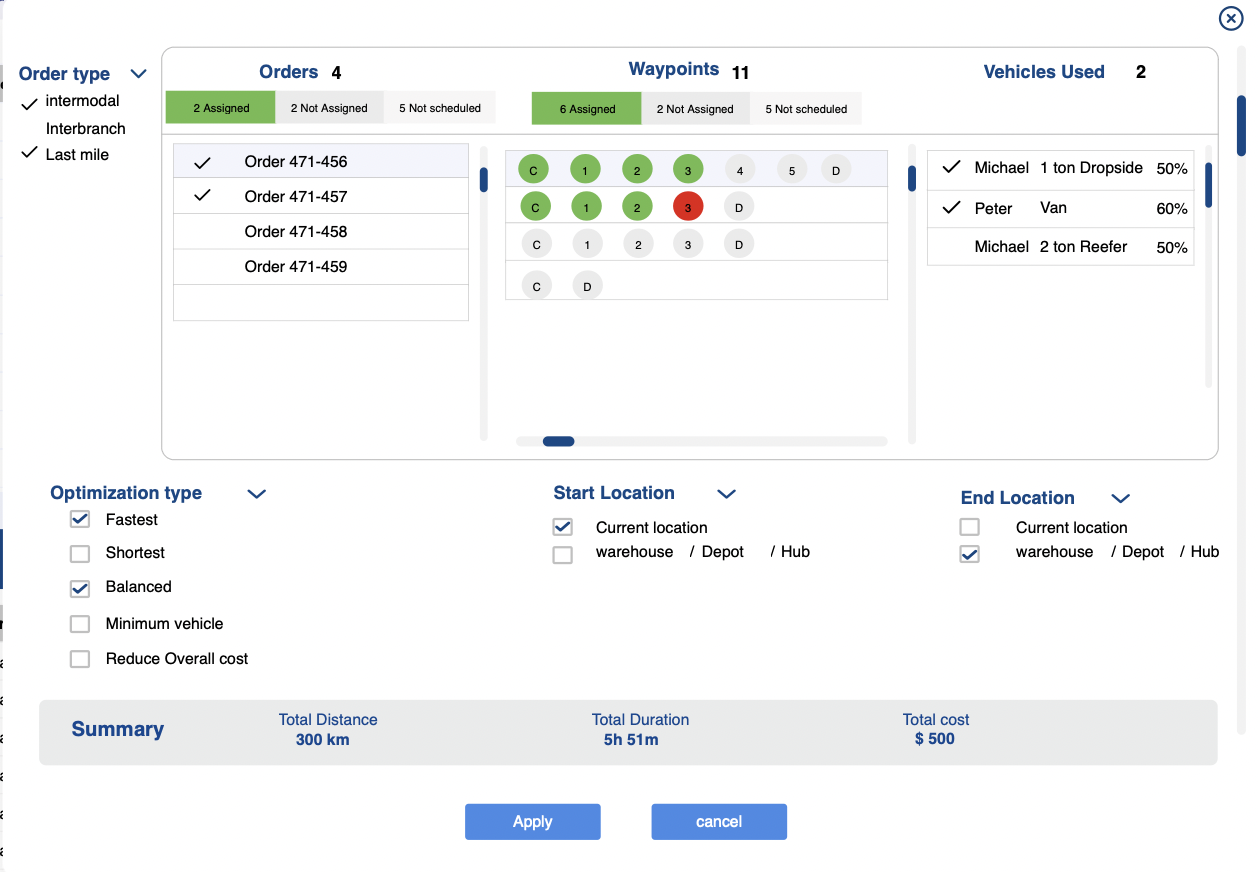Click the waypoints horizontal scrollbar thumb
The height and width of the screenshot is (872, 1258).
coord(558,441)
